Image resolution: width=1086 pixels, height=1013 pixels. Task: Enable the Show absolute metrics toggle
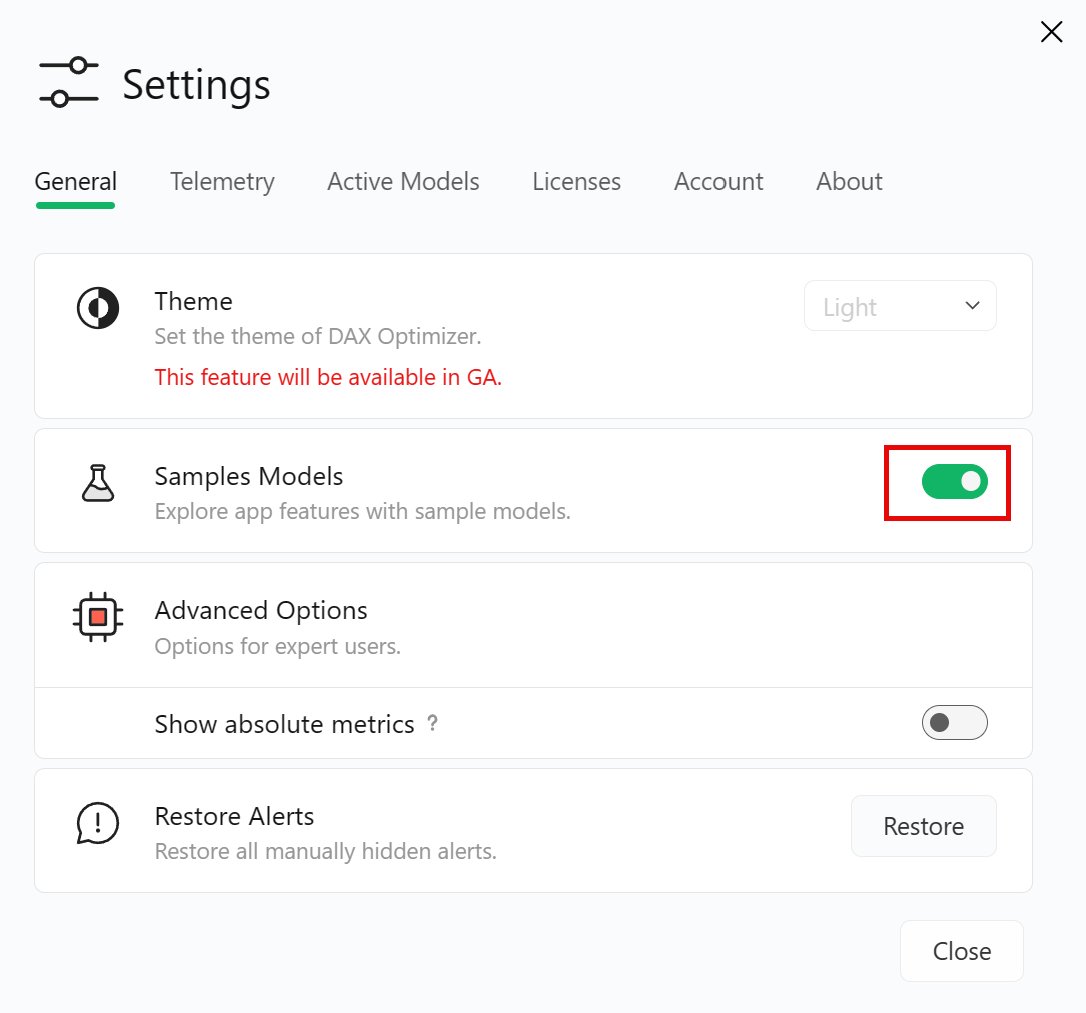click(x=954, y=722)
